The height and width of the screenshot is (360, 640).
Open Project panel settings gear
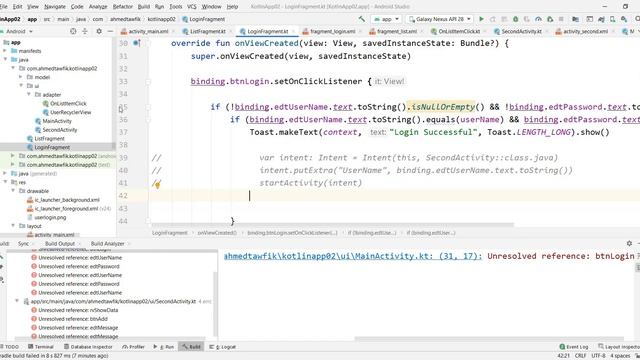point(99,31)
